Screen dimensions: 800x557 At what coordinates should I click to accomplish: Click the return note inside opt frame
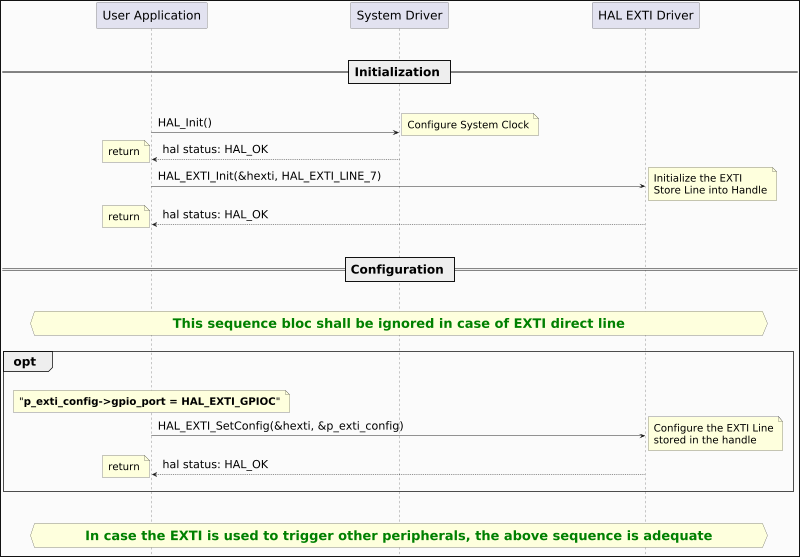tap(126, 466)
